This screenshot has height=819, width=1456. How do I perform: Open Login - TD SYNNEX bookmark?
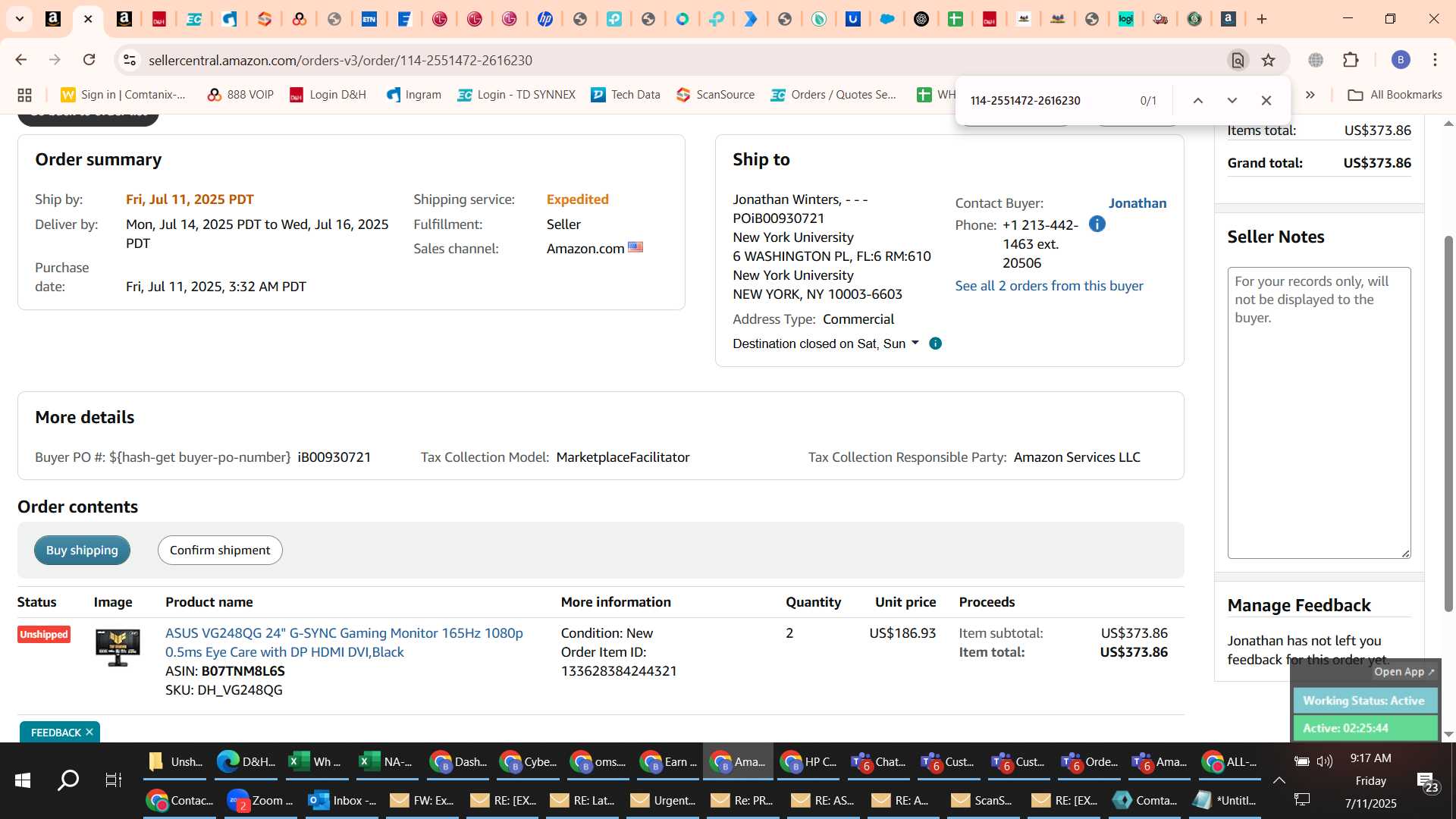[516, 95]
